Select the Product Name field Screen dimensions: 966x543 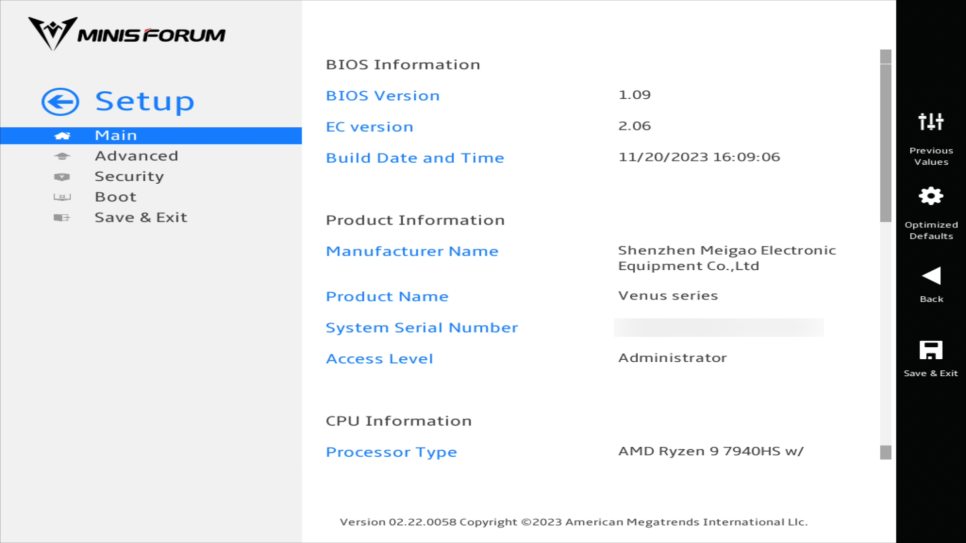(x=387, y=297)
